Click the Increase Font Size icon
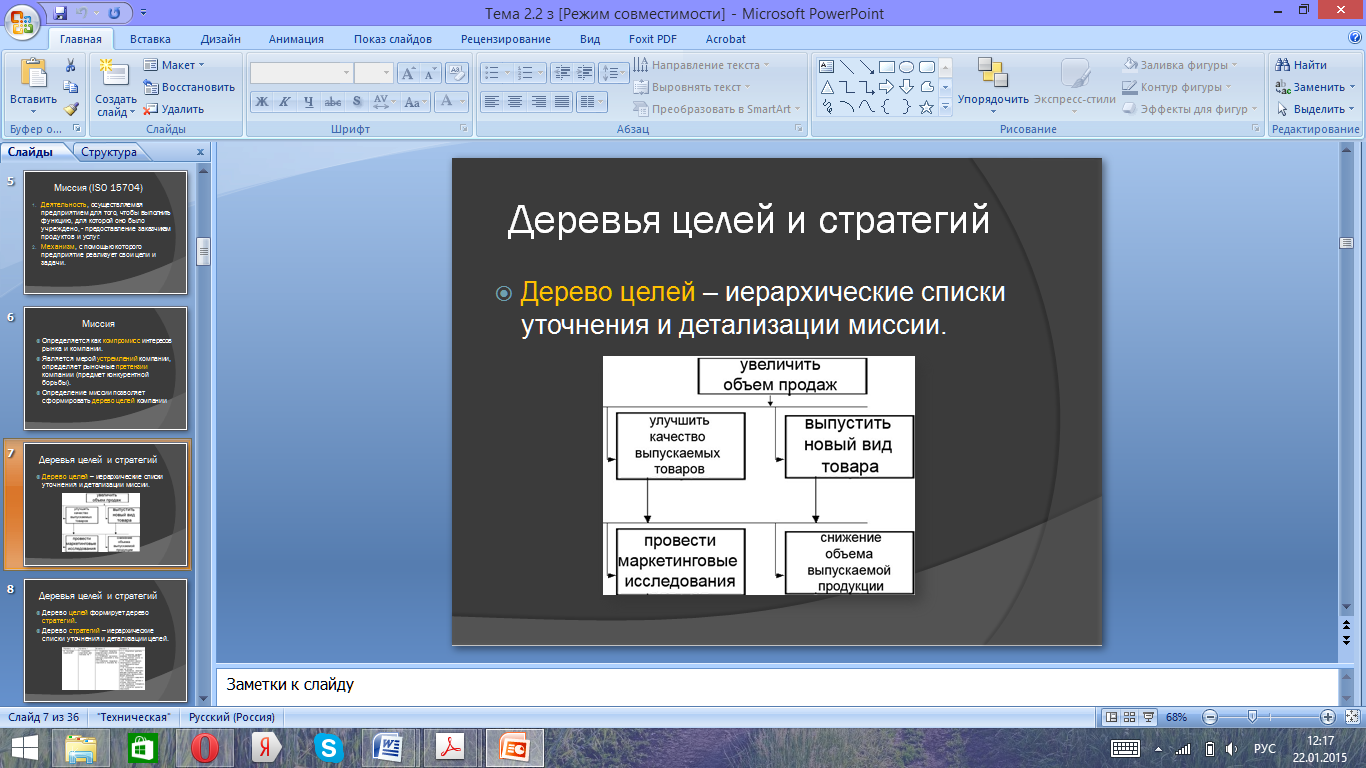 [409, 73]
